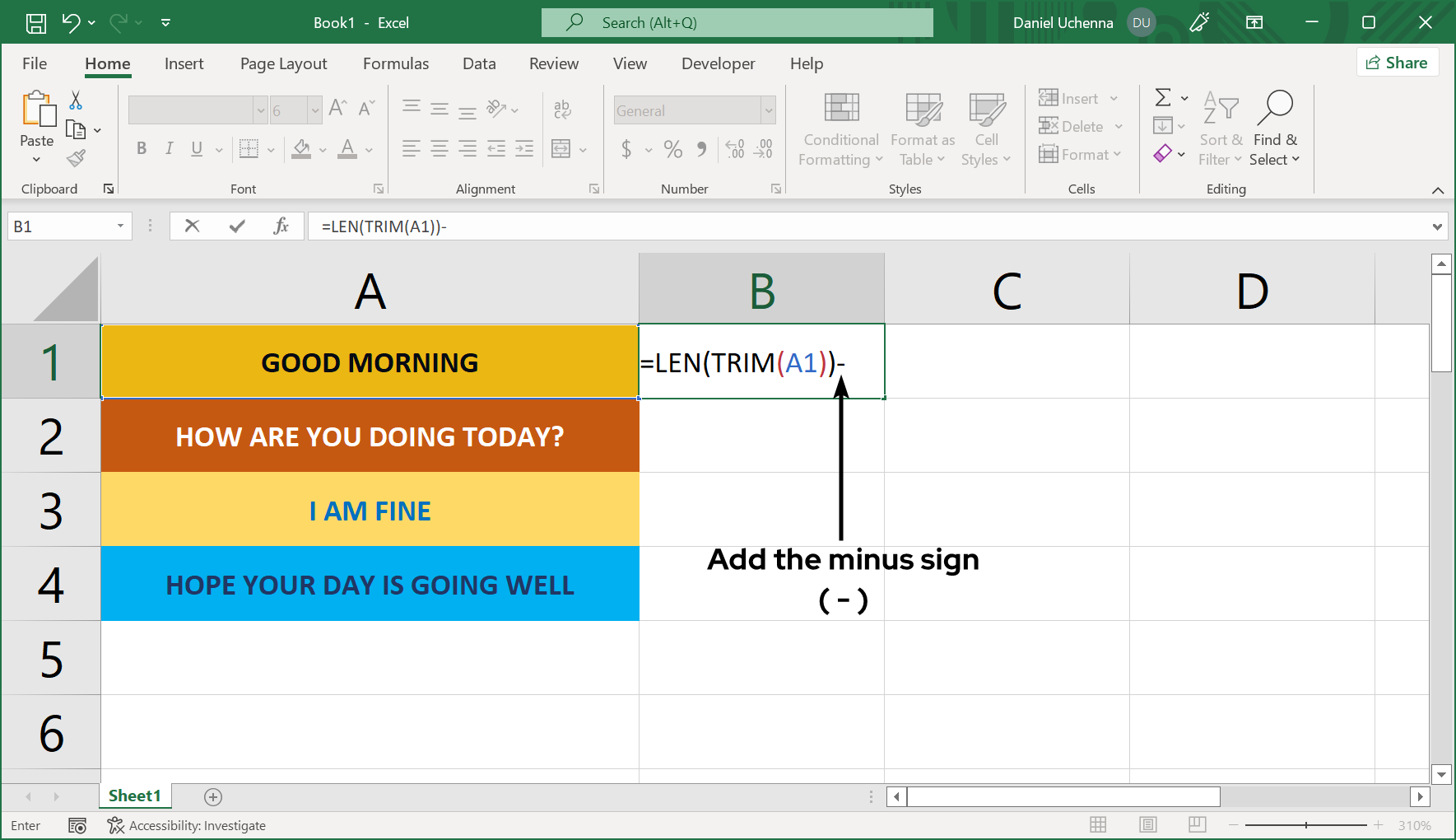The width and height of the screenshot is (1456, 840).
Task: Switch to Page Break Preview view
Action: (1198, 824)
